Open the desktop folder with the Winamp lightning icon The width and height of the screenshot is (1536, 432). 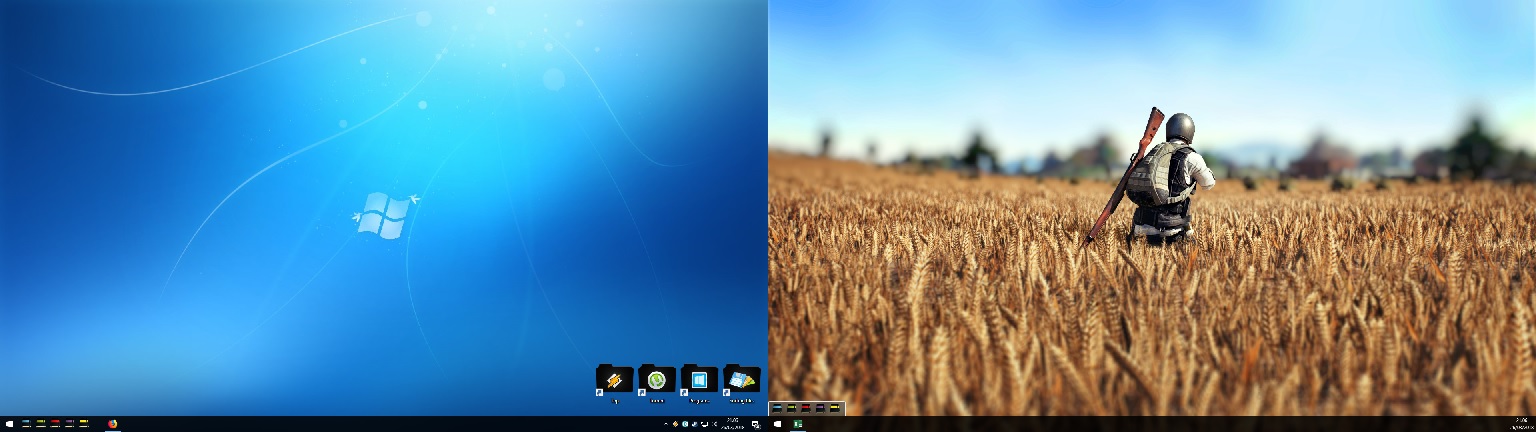[x=614, y=380]
